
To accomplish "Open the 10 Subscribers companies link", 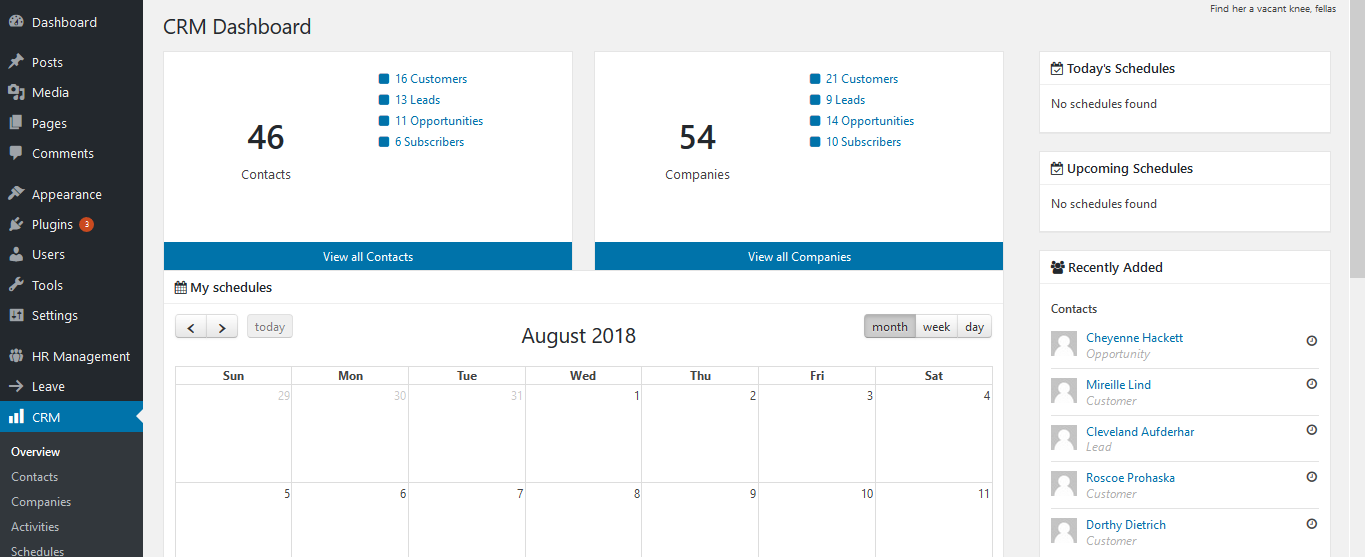I will [864, 142].
